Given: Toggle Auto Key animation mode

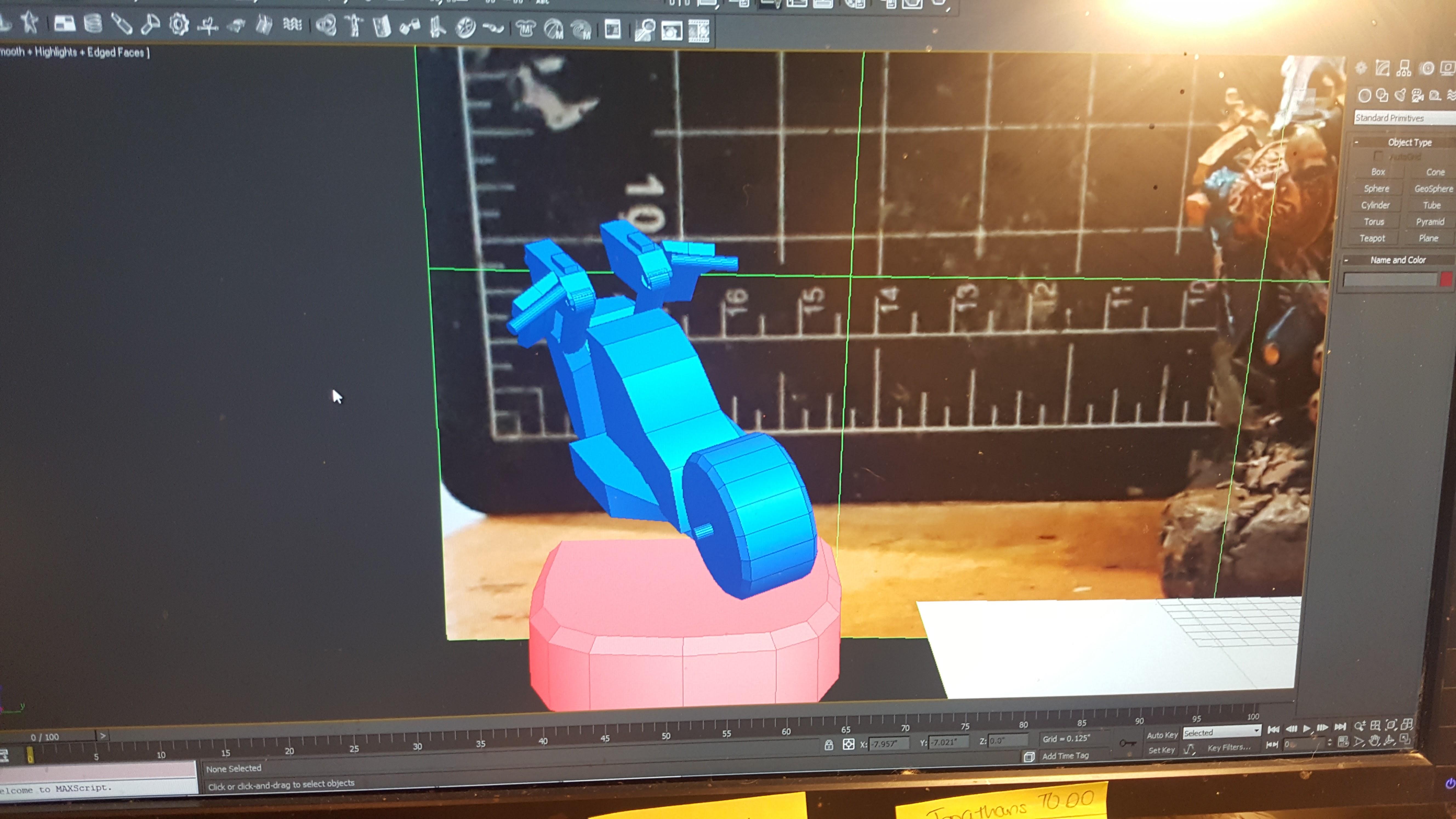Looking at the screenshot, I should tap(1162, 735).
